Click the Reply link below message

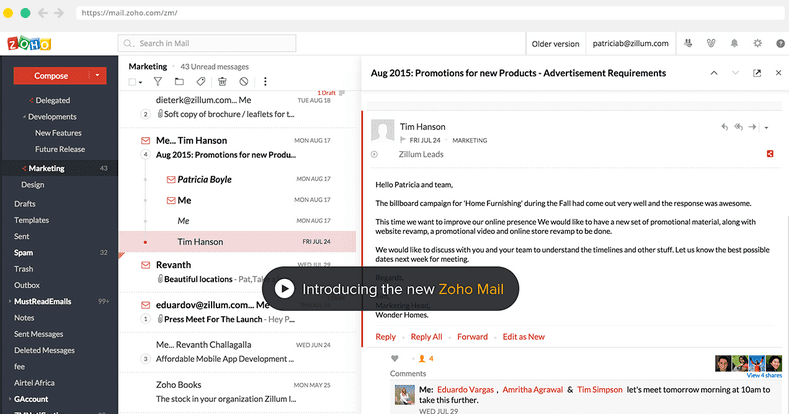(x=385, y=337)
